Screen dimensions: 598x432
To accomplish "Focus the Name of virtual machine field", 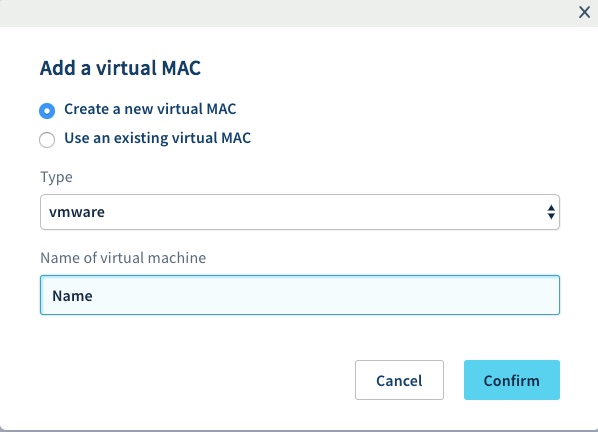I will point(300,295).
